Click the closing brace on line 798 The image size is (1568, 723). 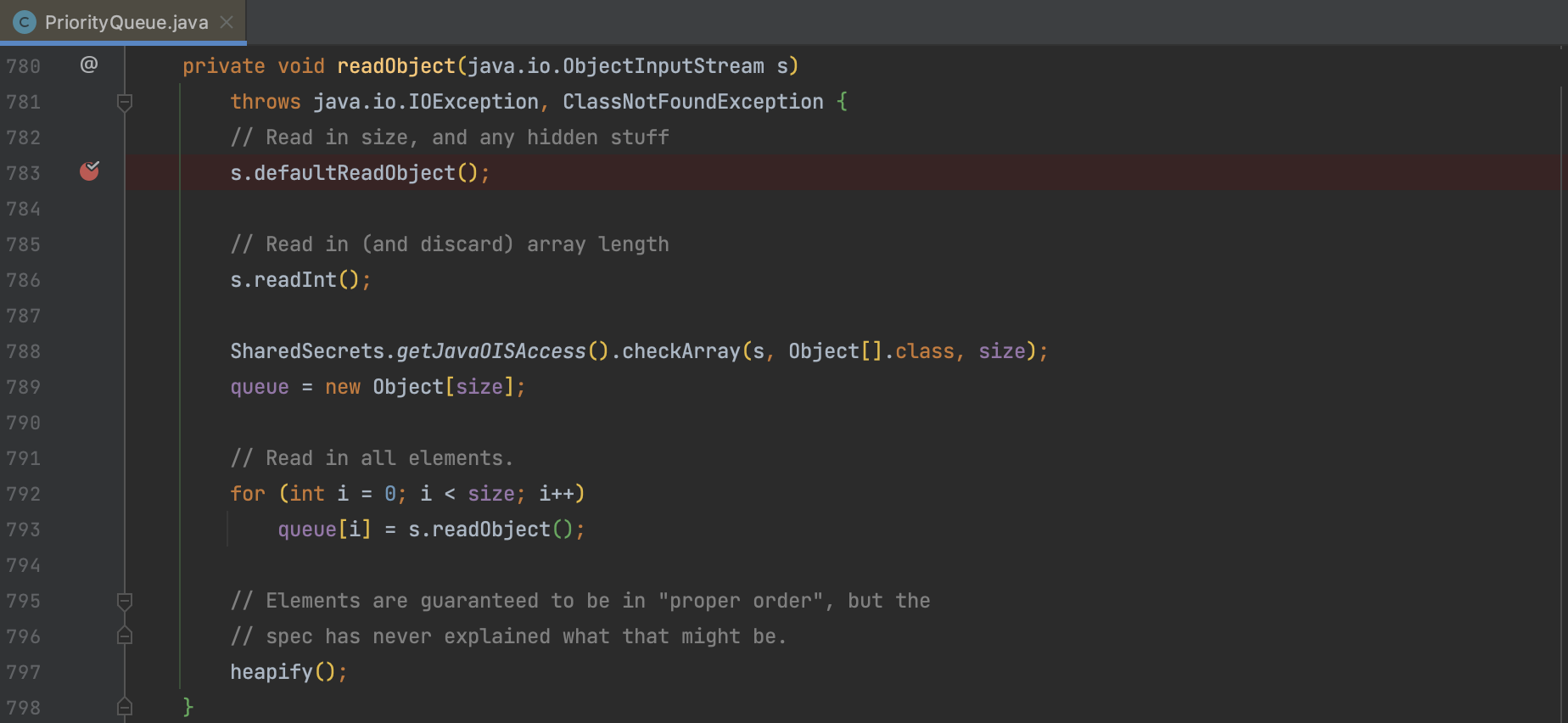pyautogui.click(x=188, y=706)
